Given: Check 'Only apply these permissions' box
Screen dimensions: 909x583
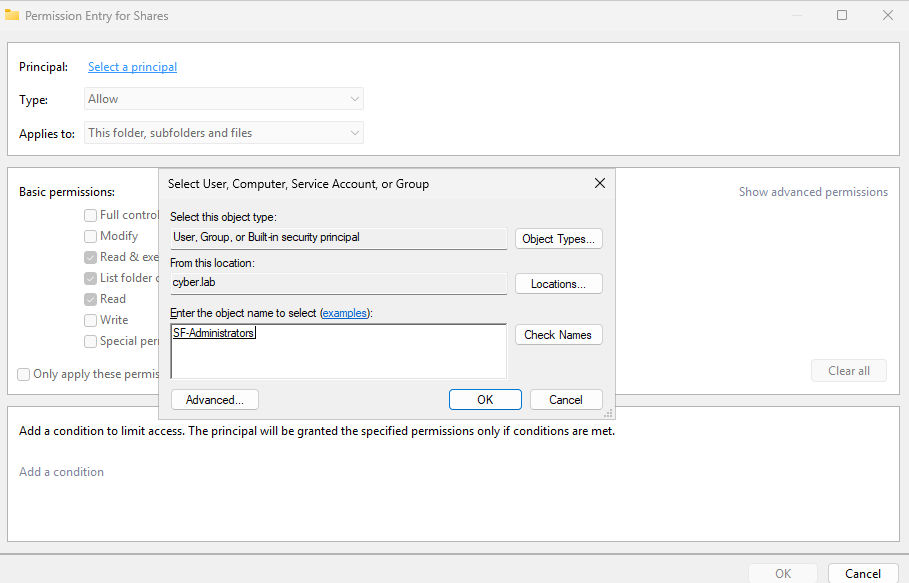Looking at the screenshot, I should pyautogui.click(x=23, y=374).
